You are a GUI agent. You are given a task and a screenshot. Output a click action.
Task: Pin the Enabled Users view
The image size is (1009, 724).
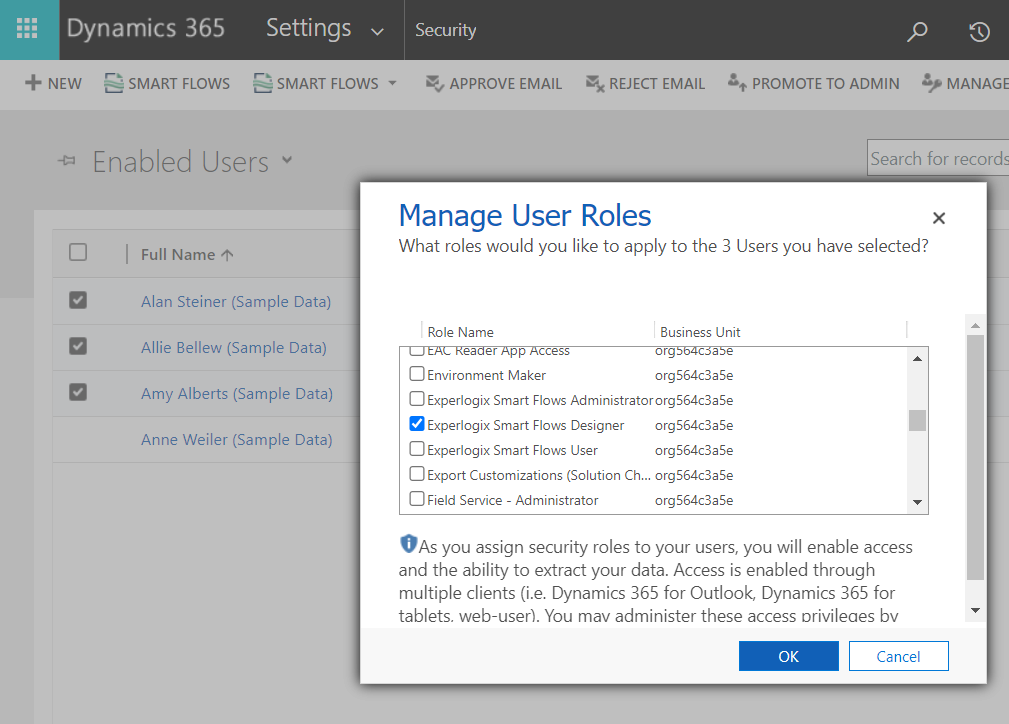point(66,161)
